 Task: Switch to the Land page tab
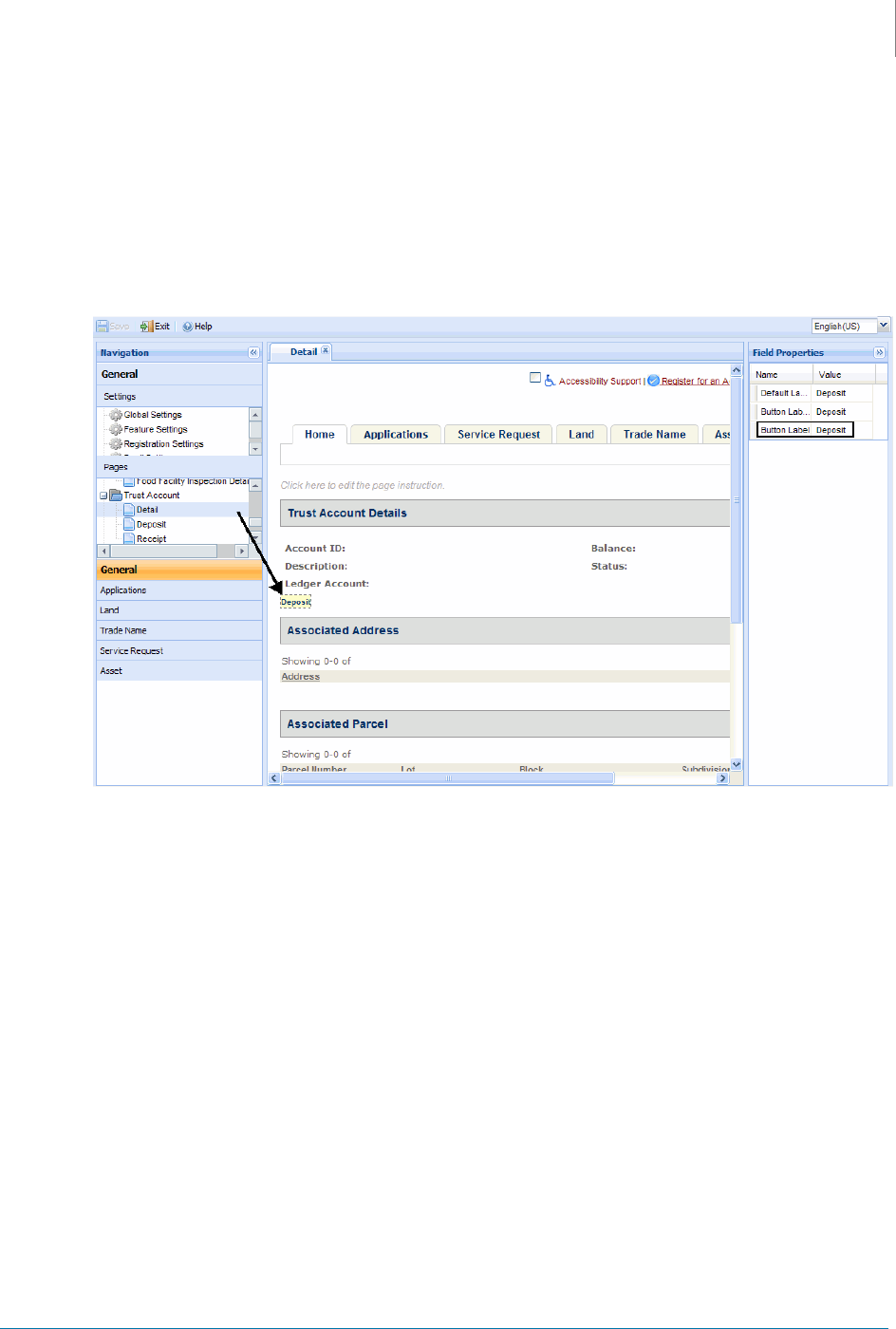coord(581,434)
